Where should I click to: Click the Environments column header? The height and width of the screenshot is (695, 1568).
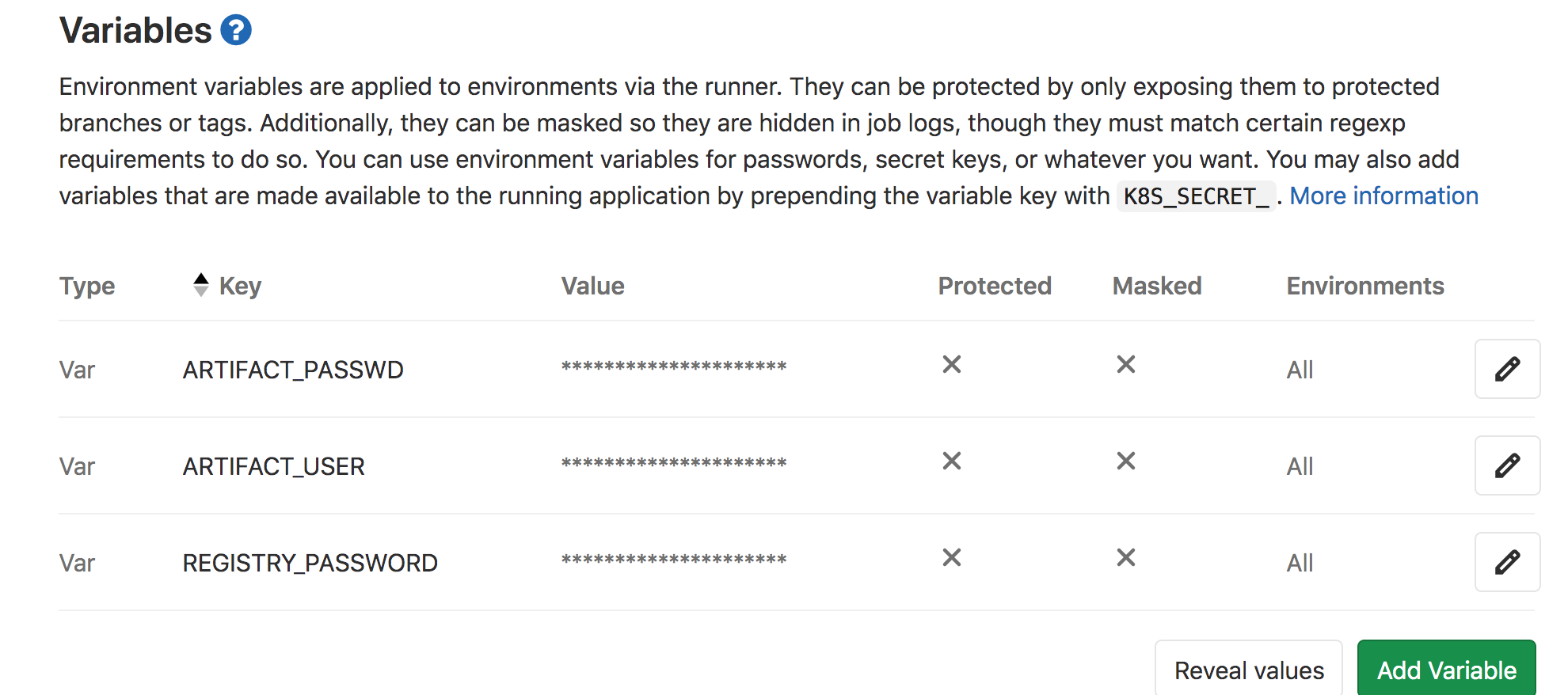1364,286
